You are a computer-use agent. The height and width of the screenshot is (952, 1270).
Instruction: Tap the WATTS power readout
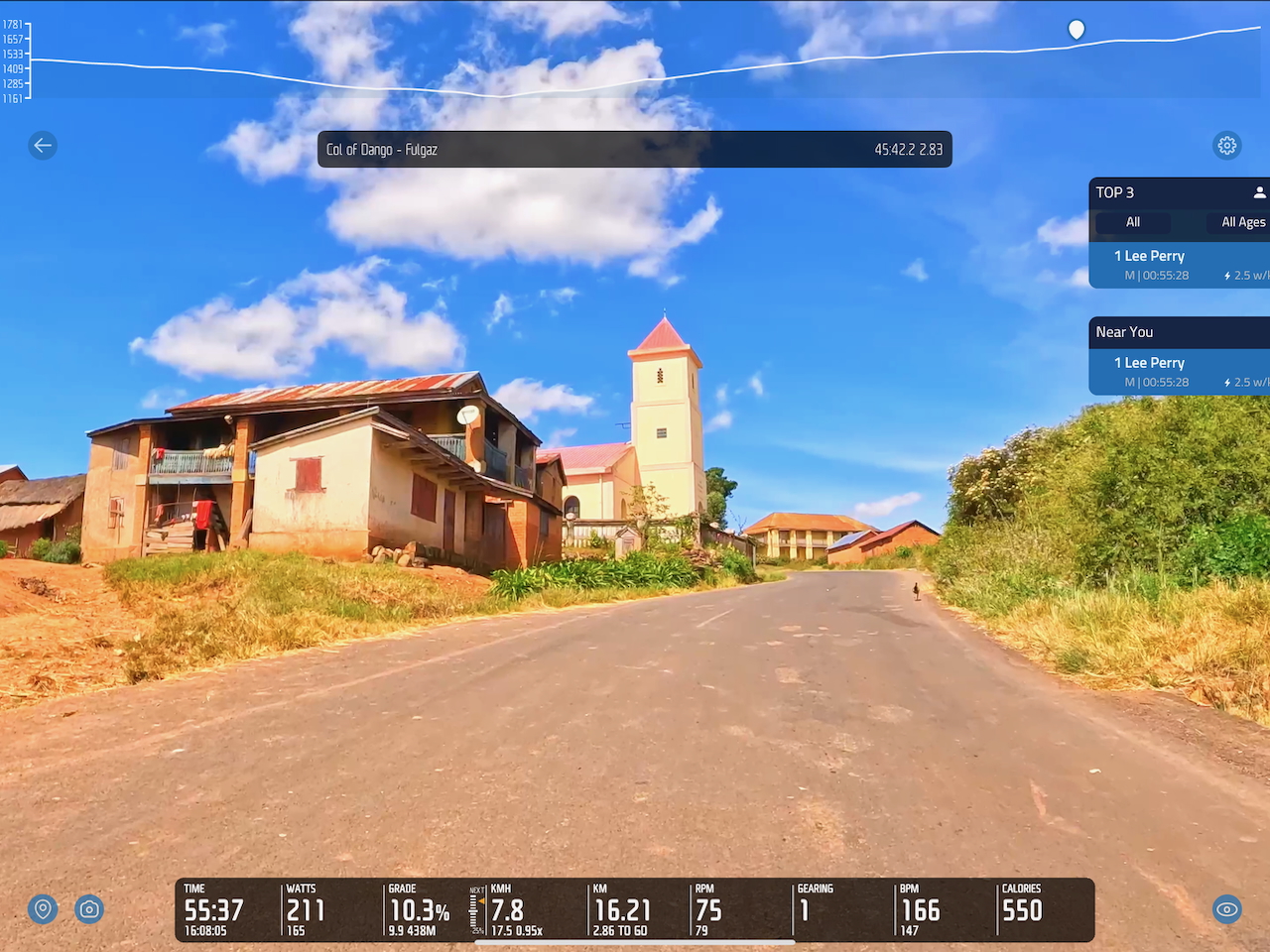click(308, 909)
